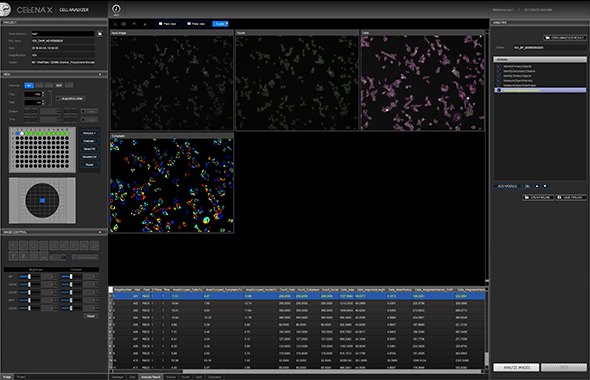
Task: Click the Base directory input field
Action: click(x=63, y=33)
